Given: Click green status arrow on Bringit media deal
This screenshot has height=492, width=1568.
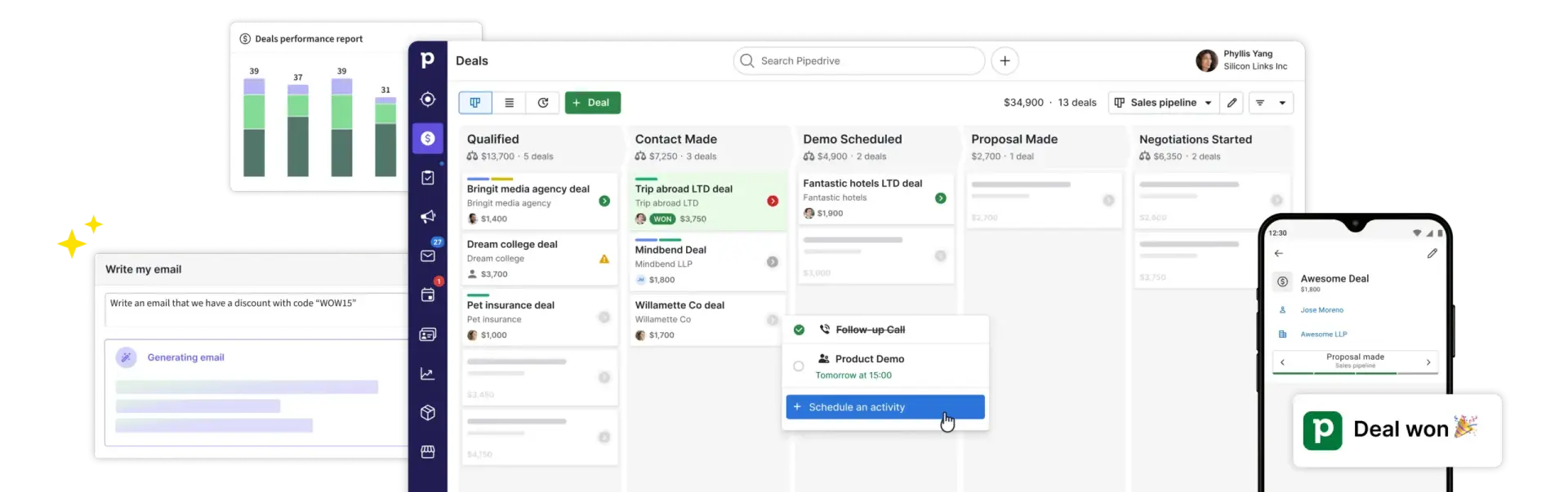Looking at the screenshot, I should pos(604,201).
